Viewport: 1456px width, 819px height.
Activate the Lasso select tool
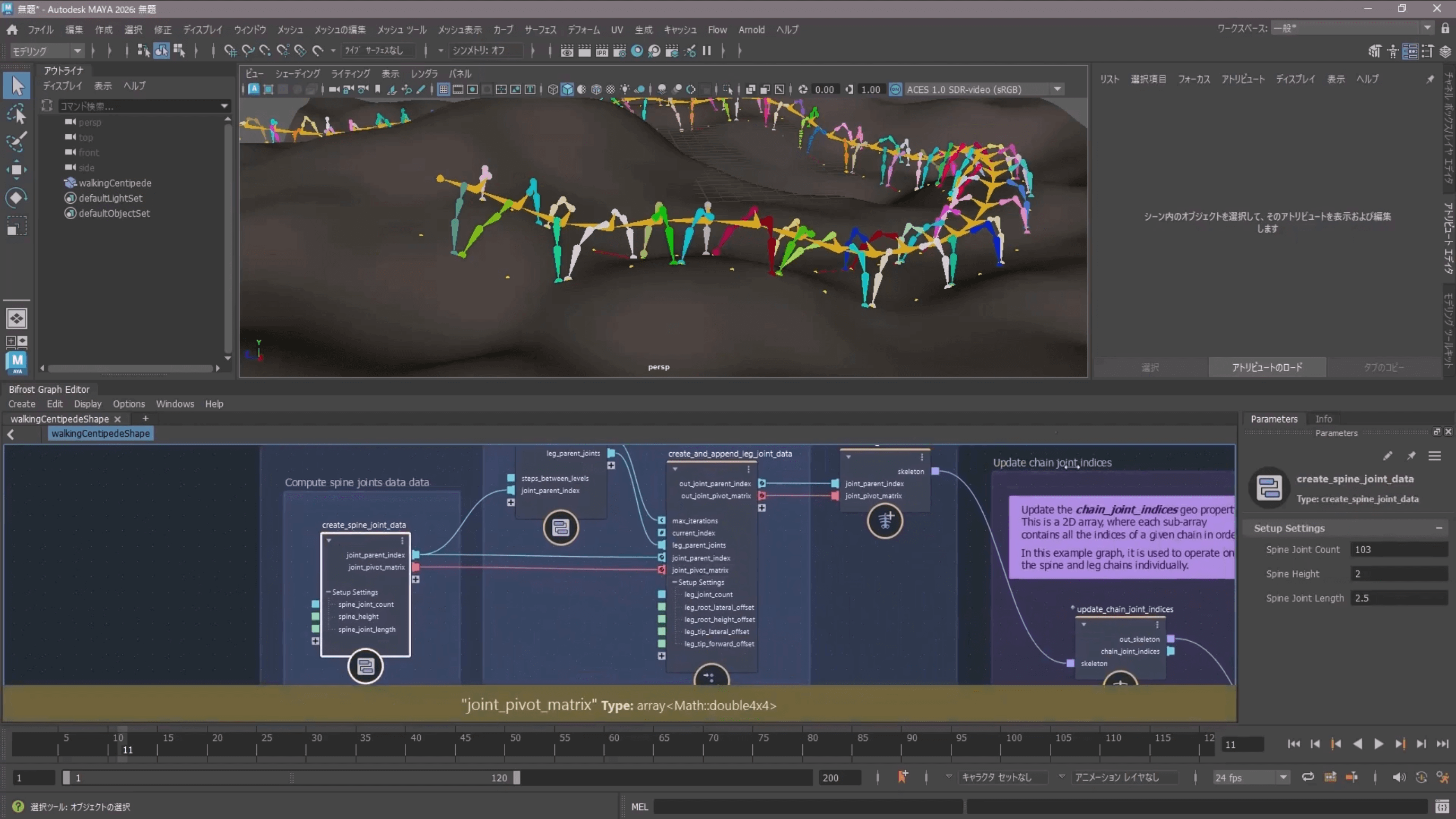click(x=17, y=115)
